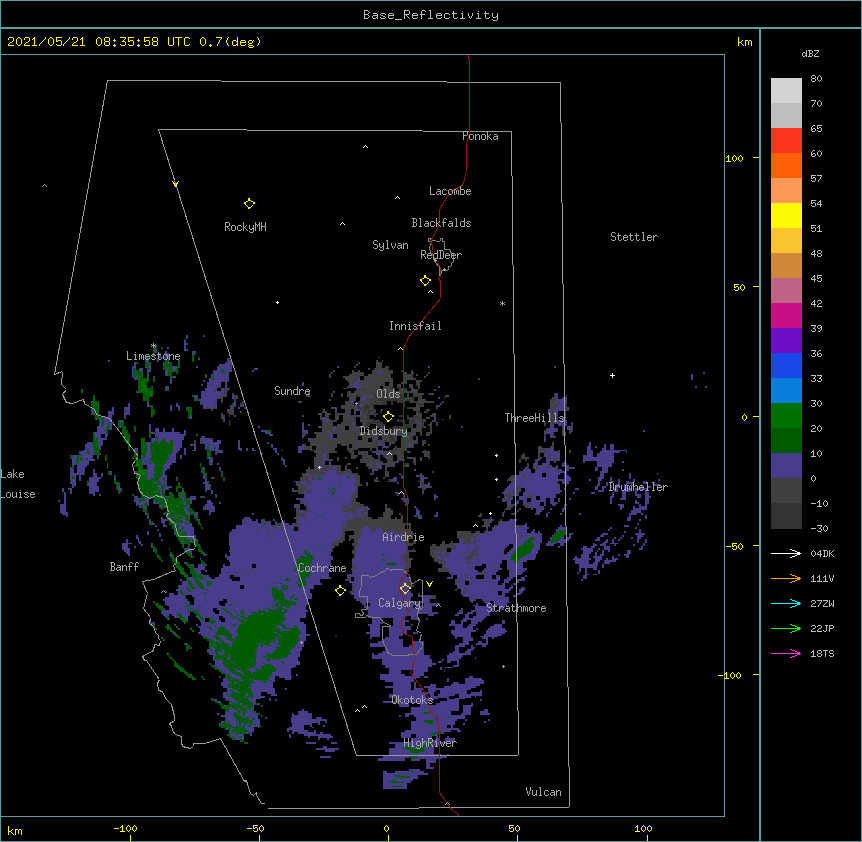Click the Lacombe city label
The height and width of the screenshot is (842, 862).
pos(450,191)
